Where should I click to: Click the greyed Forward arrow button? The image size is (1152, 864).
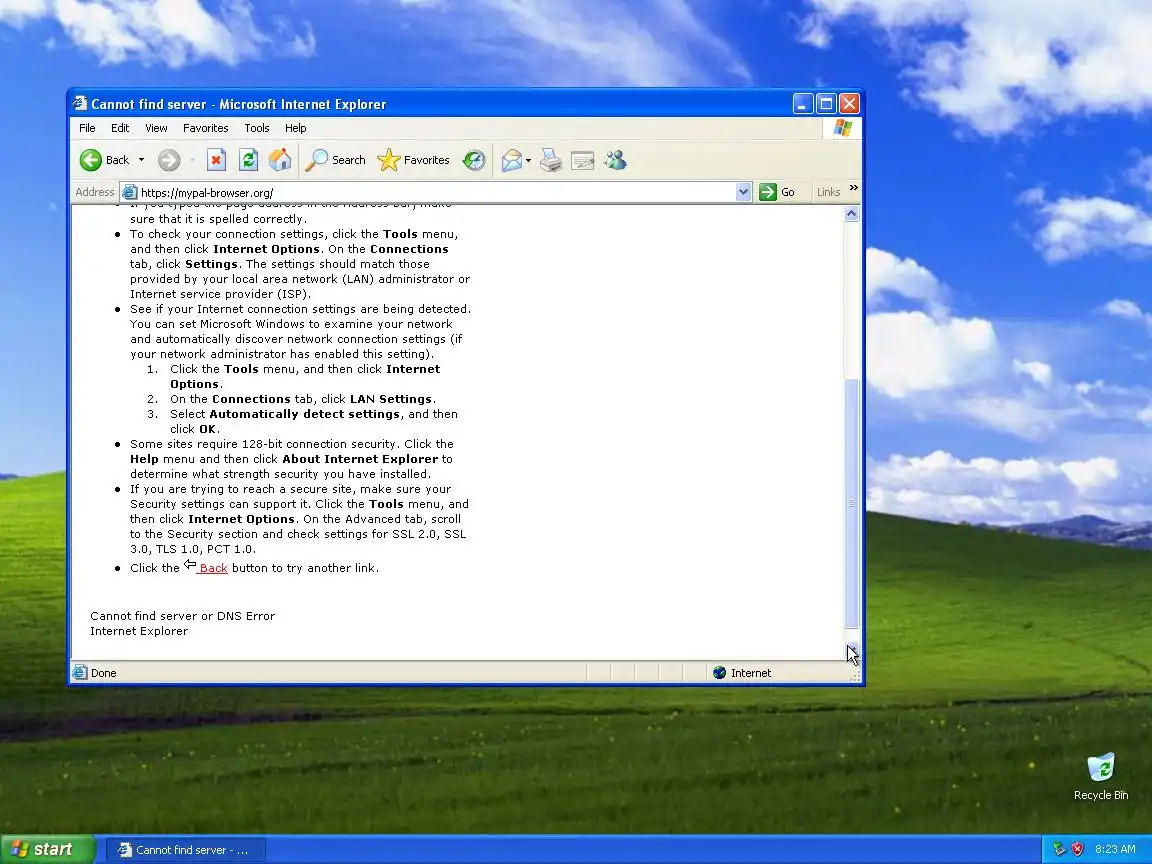click(x=169, y=160)
